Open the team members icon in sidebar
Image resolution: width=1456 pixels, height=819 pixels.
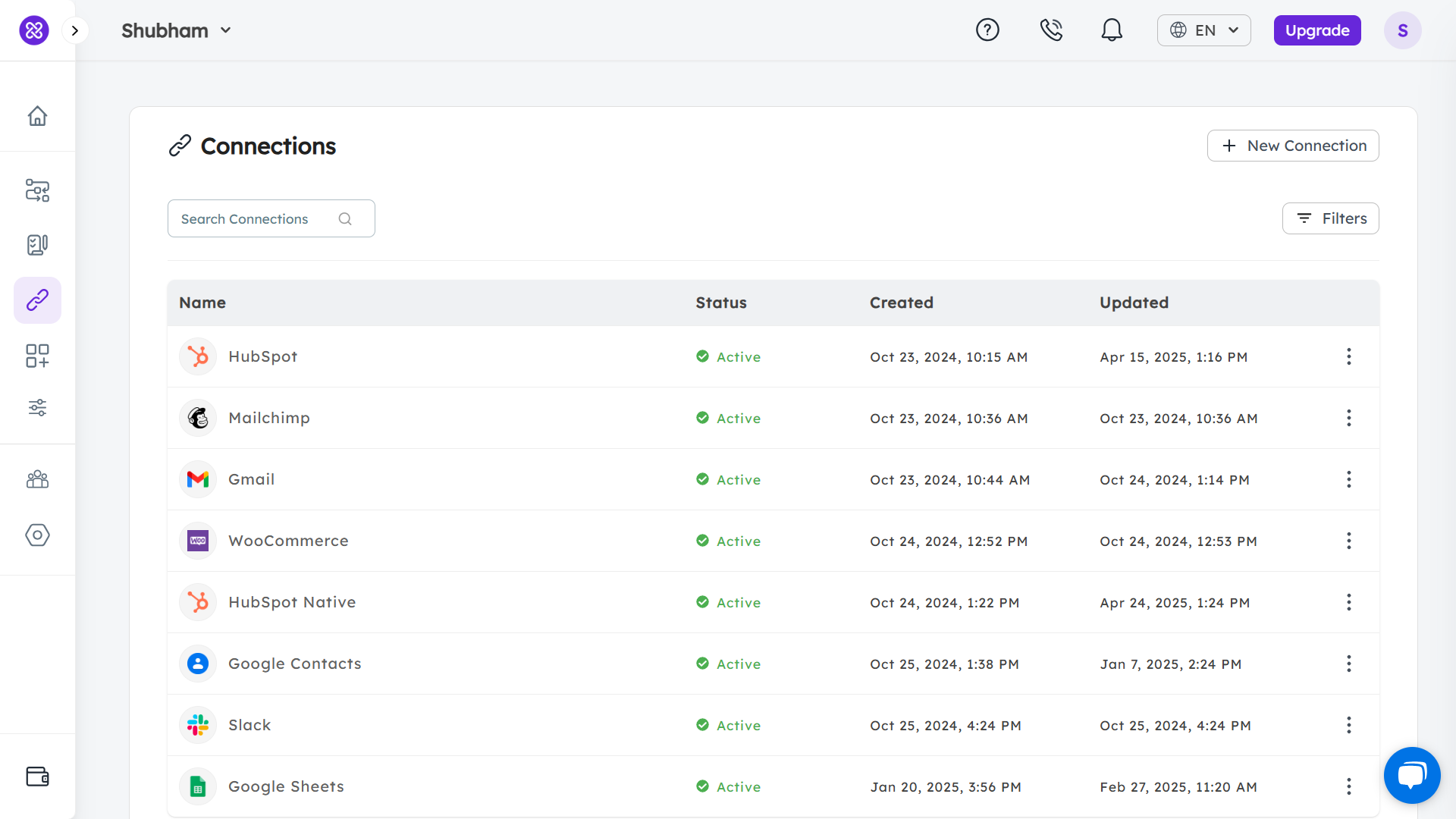[x=37, y=479]
